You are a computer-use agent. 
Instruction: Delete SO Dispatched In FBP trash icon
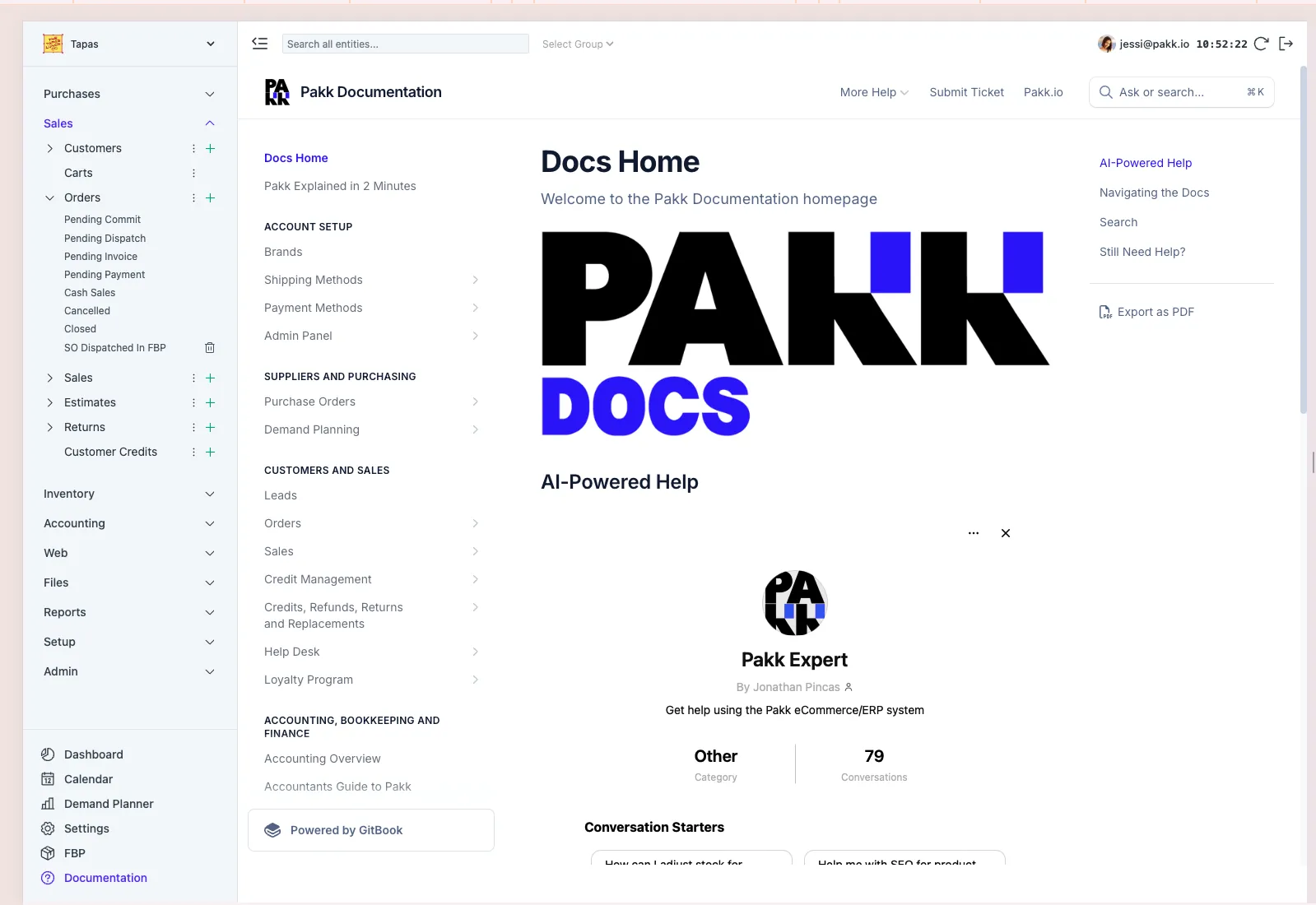pos(210,348)
